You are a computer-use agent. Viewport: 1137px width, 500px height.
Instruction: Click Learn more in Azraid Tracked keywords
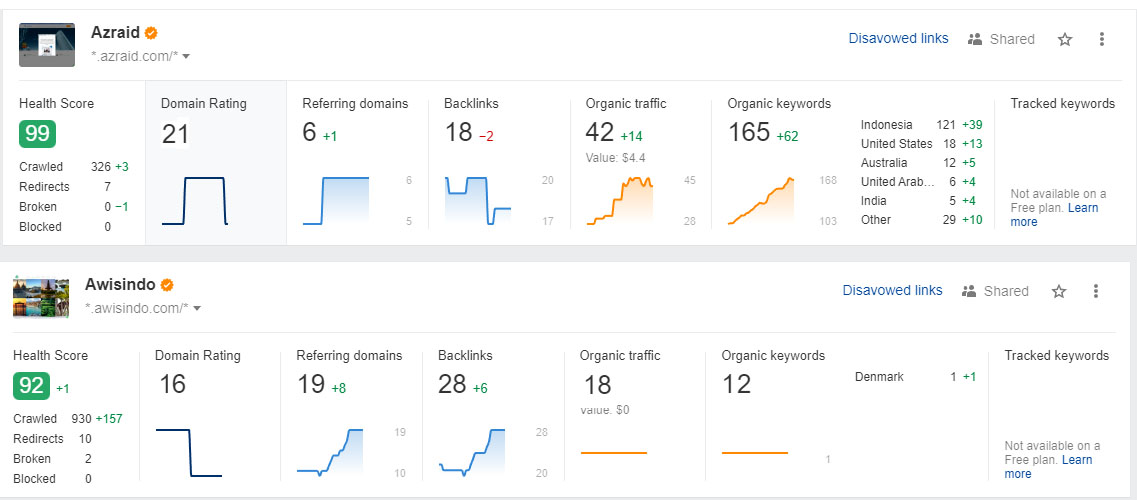pyautogui.click(x=1054, y=214)
